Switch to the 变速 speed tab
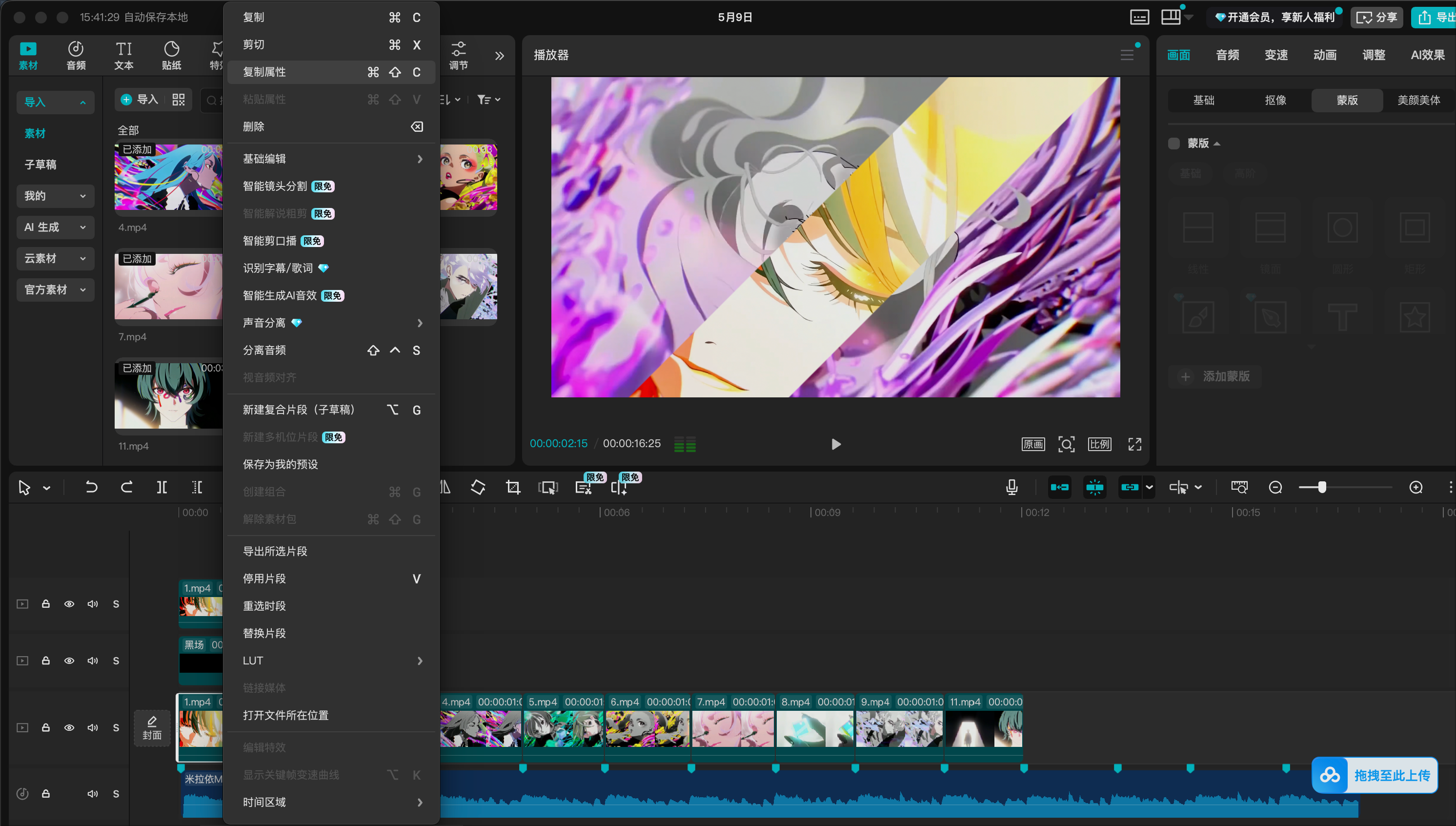 (1275, 55)
